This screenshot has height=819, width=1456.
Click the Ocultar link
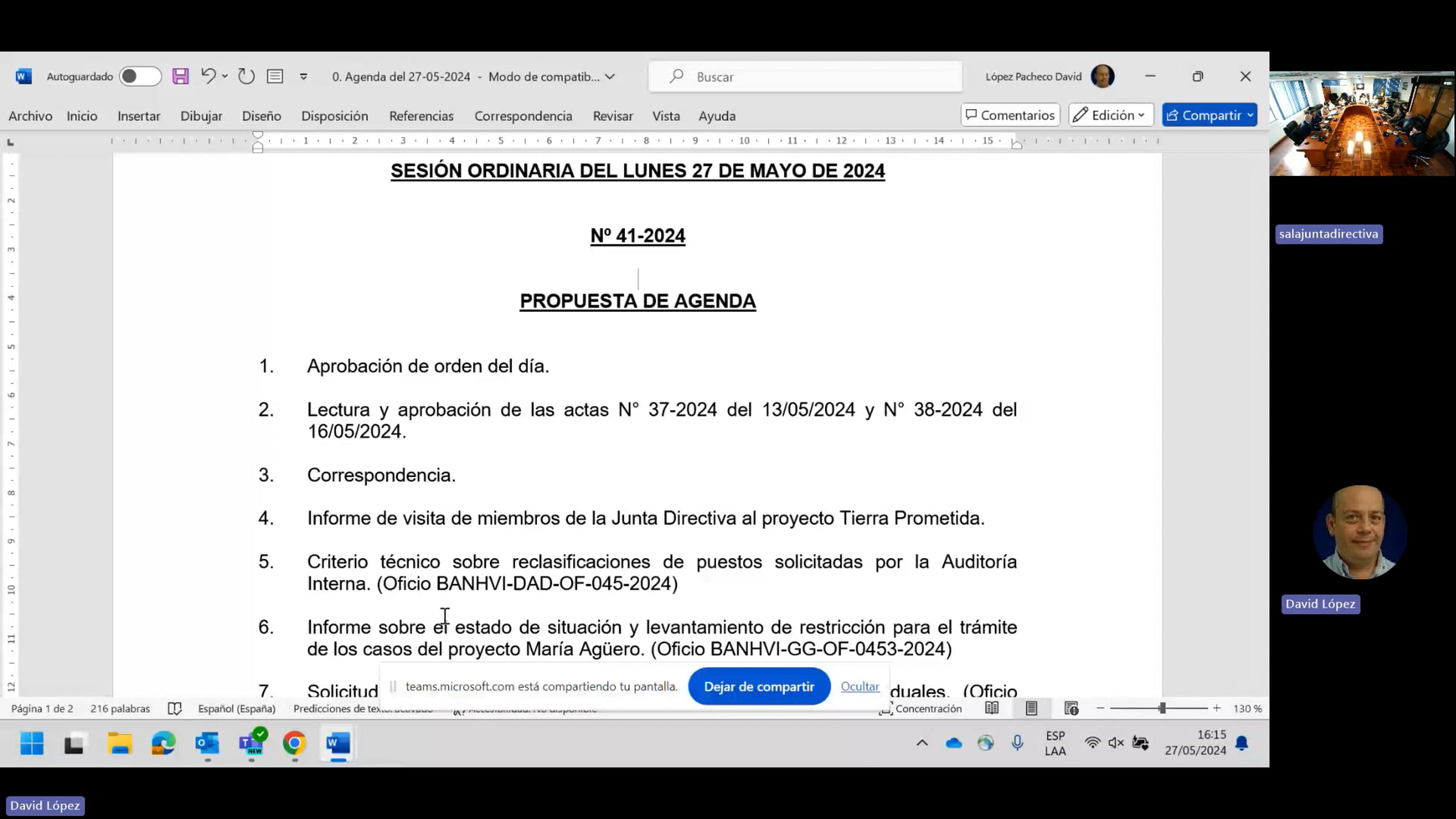pyautogui.click(x=860, y=687)
